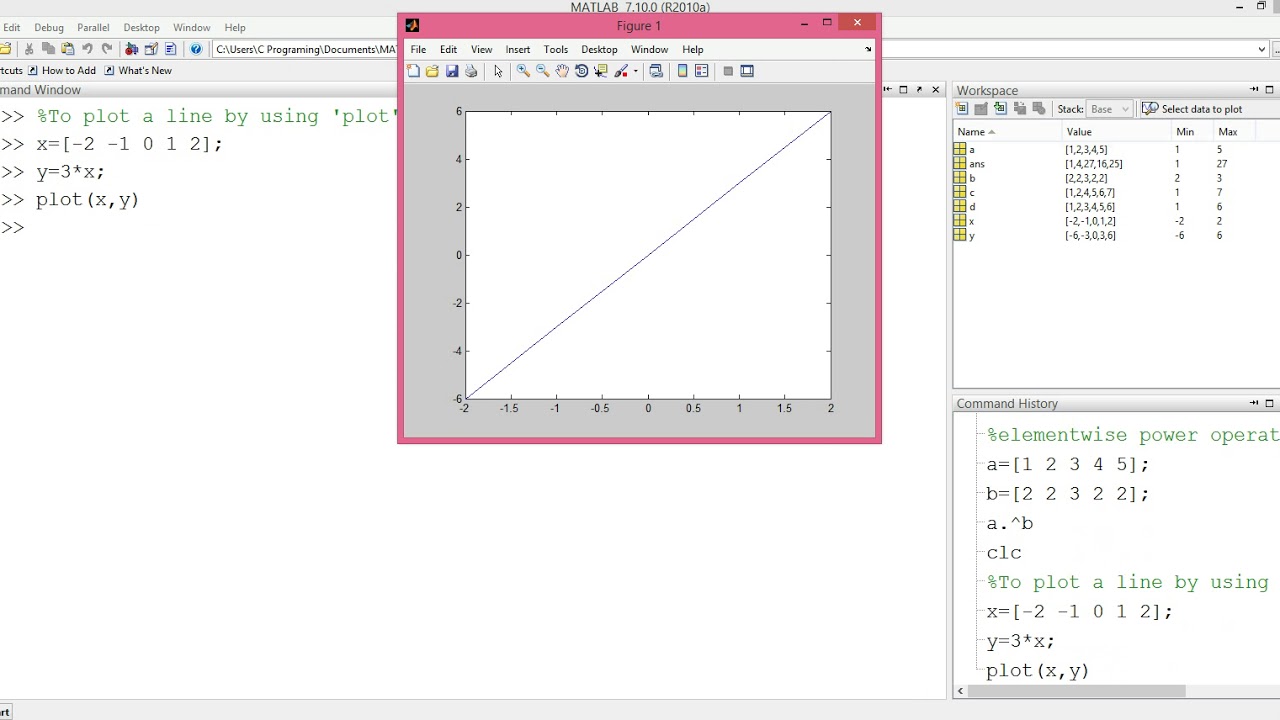Save the figure using the floppy icon
Image resolution: width=1280 pixels, height=720 pixels.
tap(452, 71)
